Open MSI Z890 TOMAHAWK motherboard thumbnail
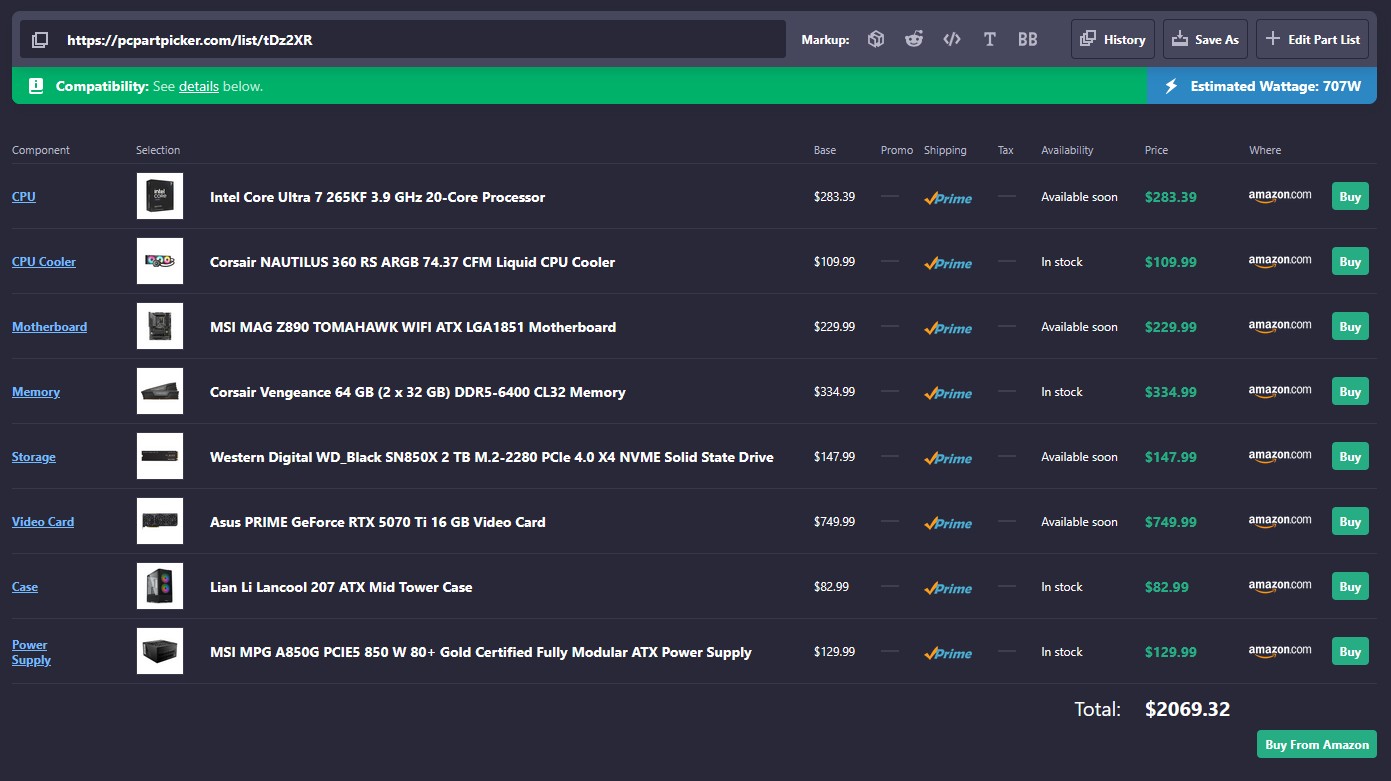1391x781 pixels. (160, 326)
